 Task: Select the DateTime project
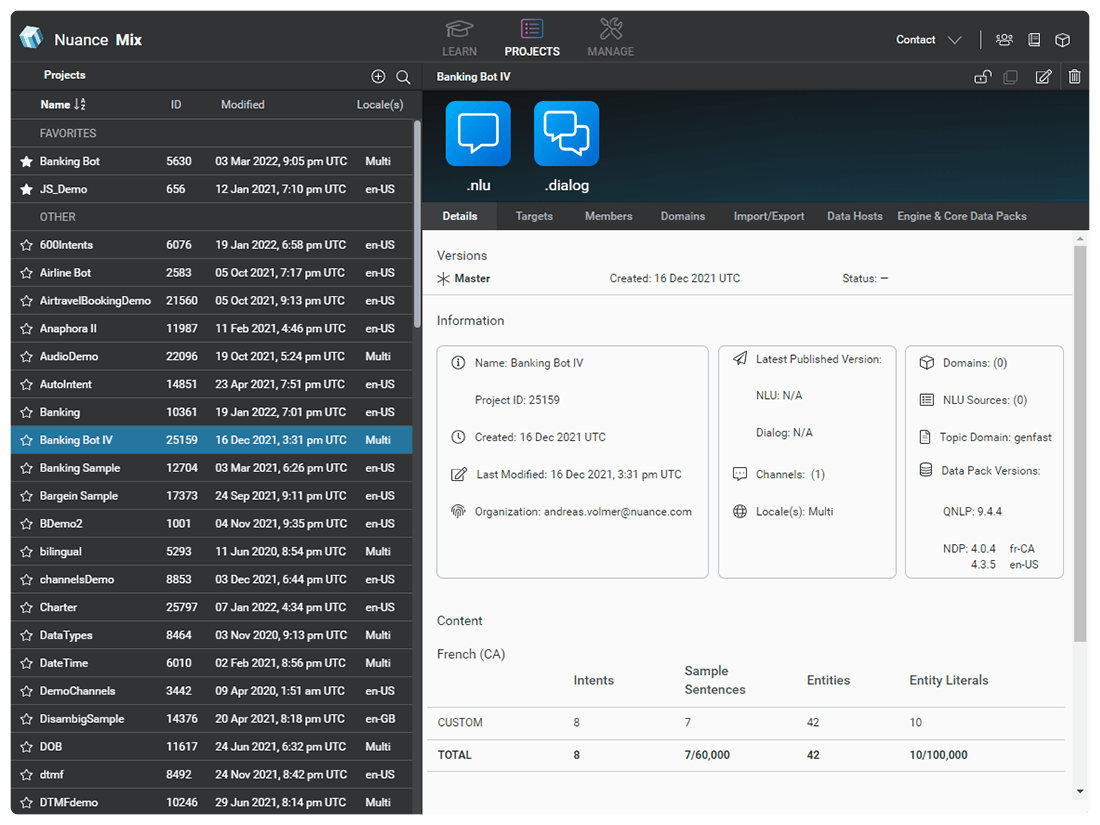211,663
